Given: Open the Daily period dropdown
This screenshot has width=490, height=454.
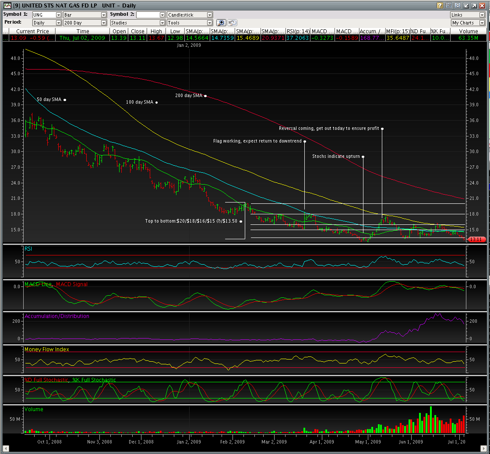Looking at the screenshot, I should point(47,23).
